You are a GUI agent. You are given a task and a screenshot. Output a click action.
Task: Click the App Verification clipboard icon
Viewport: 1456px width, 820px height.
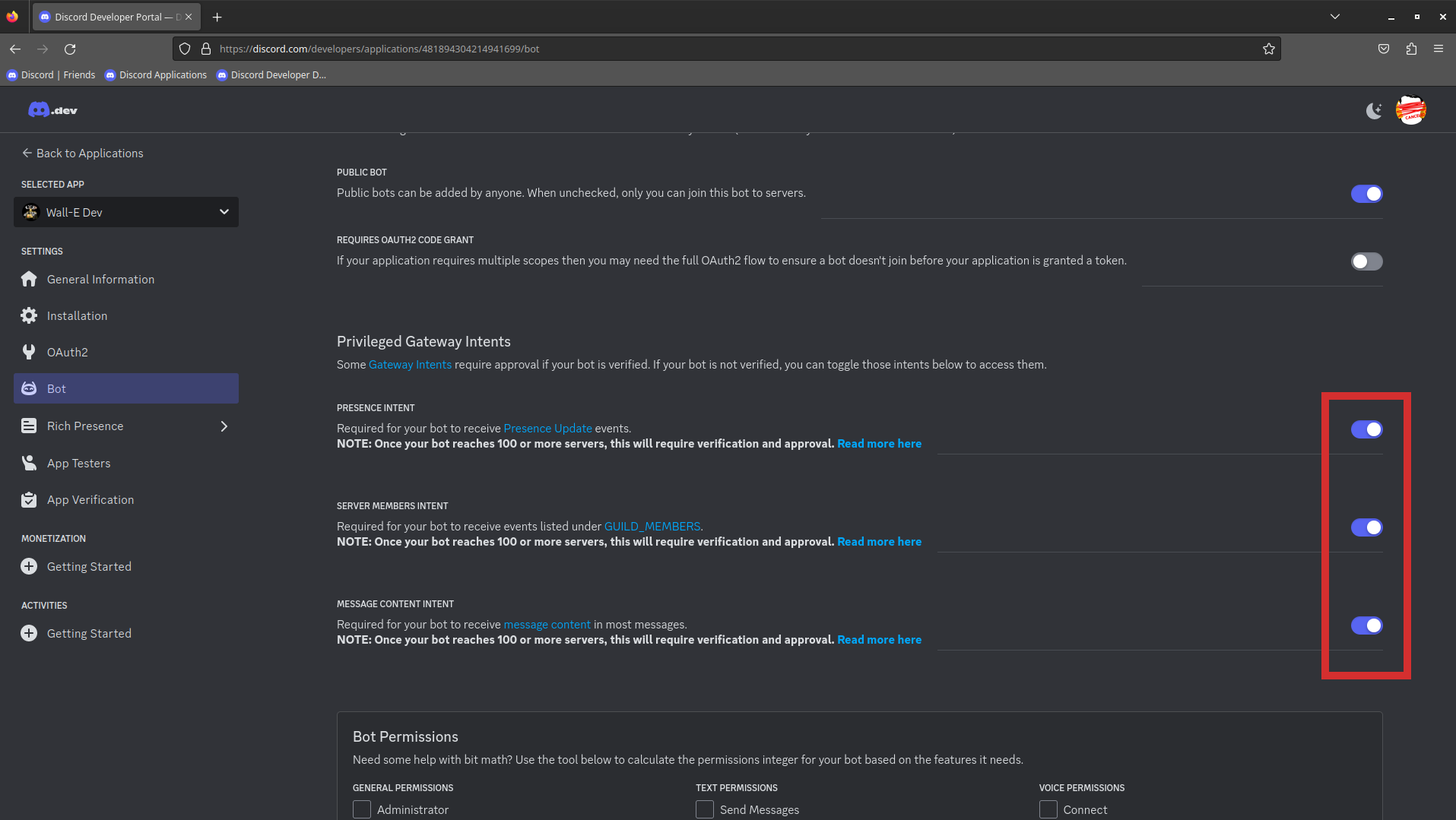[29, 499]
